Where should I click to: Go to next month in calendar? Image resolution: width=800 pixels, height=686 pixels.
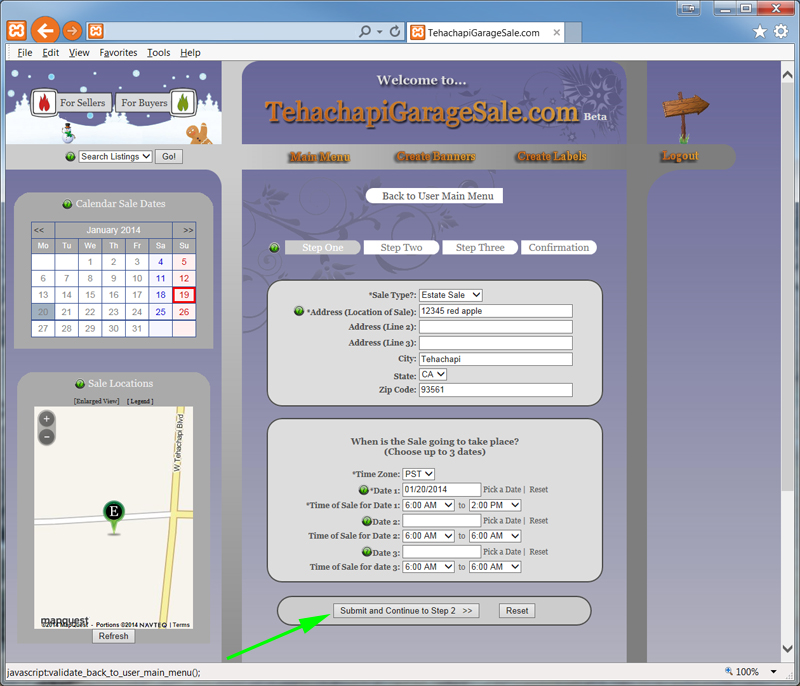click(188, 230)
